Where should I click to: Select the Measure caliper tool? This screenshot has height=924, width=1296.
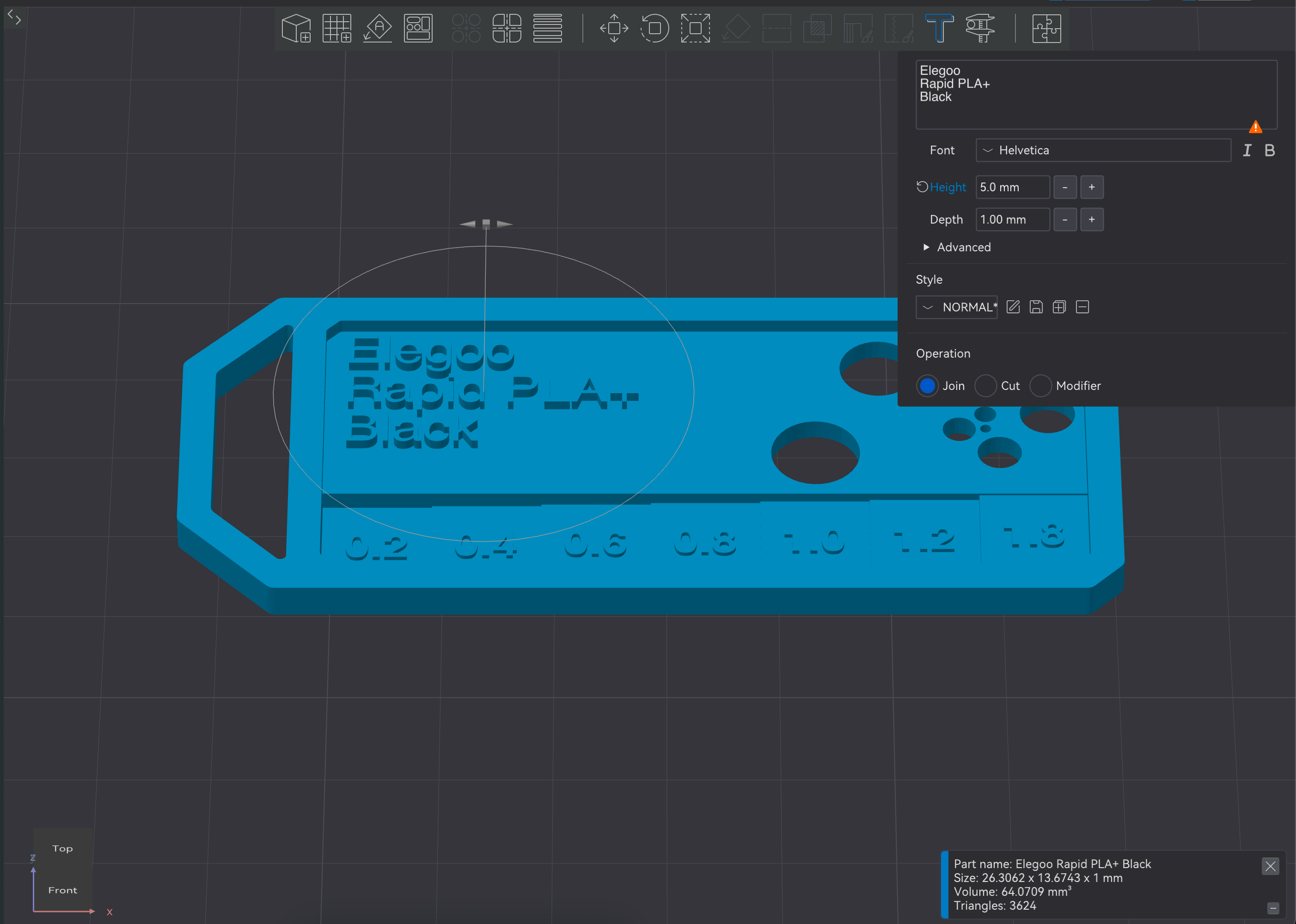click(x=980, y=29)
